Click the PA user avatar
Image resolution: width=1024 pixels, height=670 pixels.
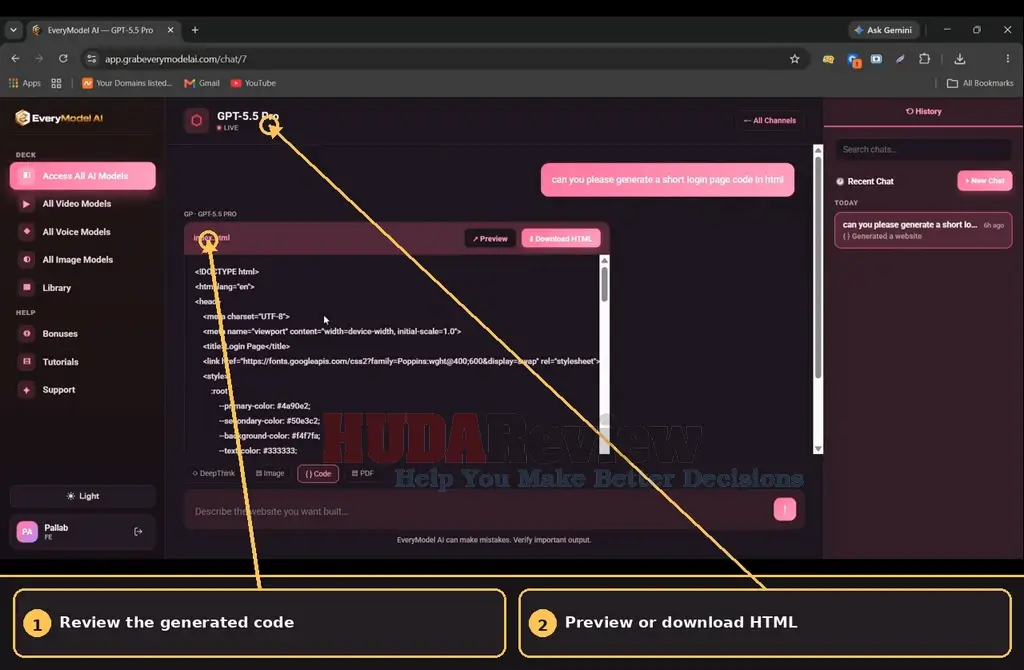pos(27,532)
